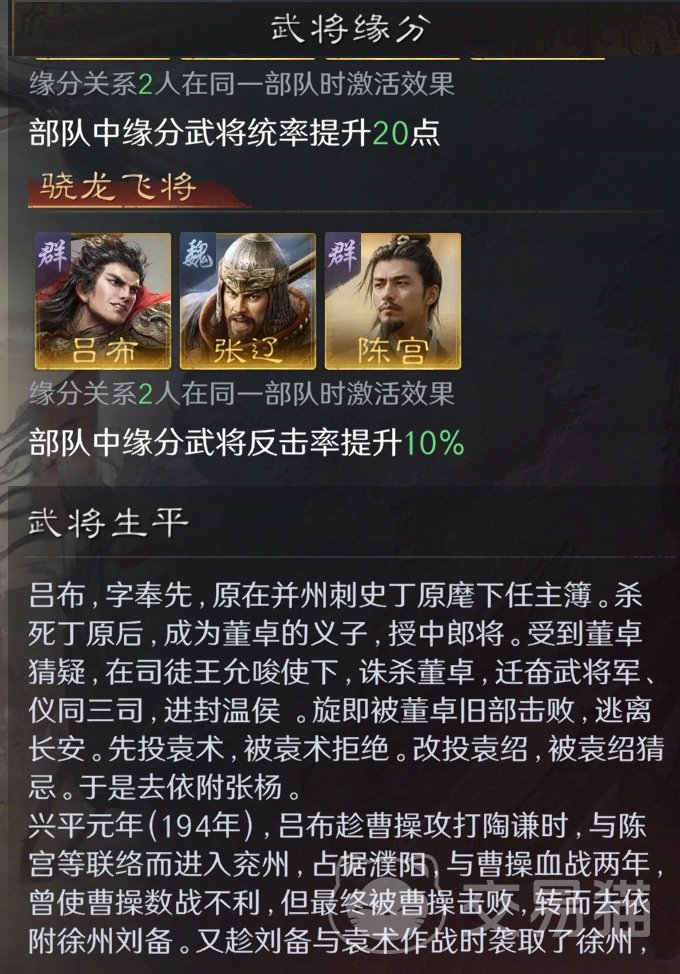680x974 pixels.
Task: Select the 武将生平 section heading
Action: coord(108,522)
